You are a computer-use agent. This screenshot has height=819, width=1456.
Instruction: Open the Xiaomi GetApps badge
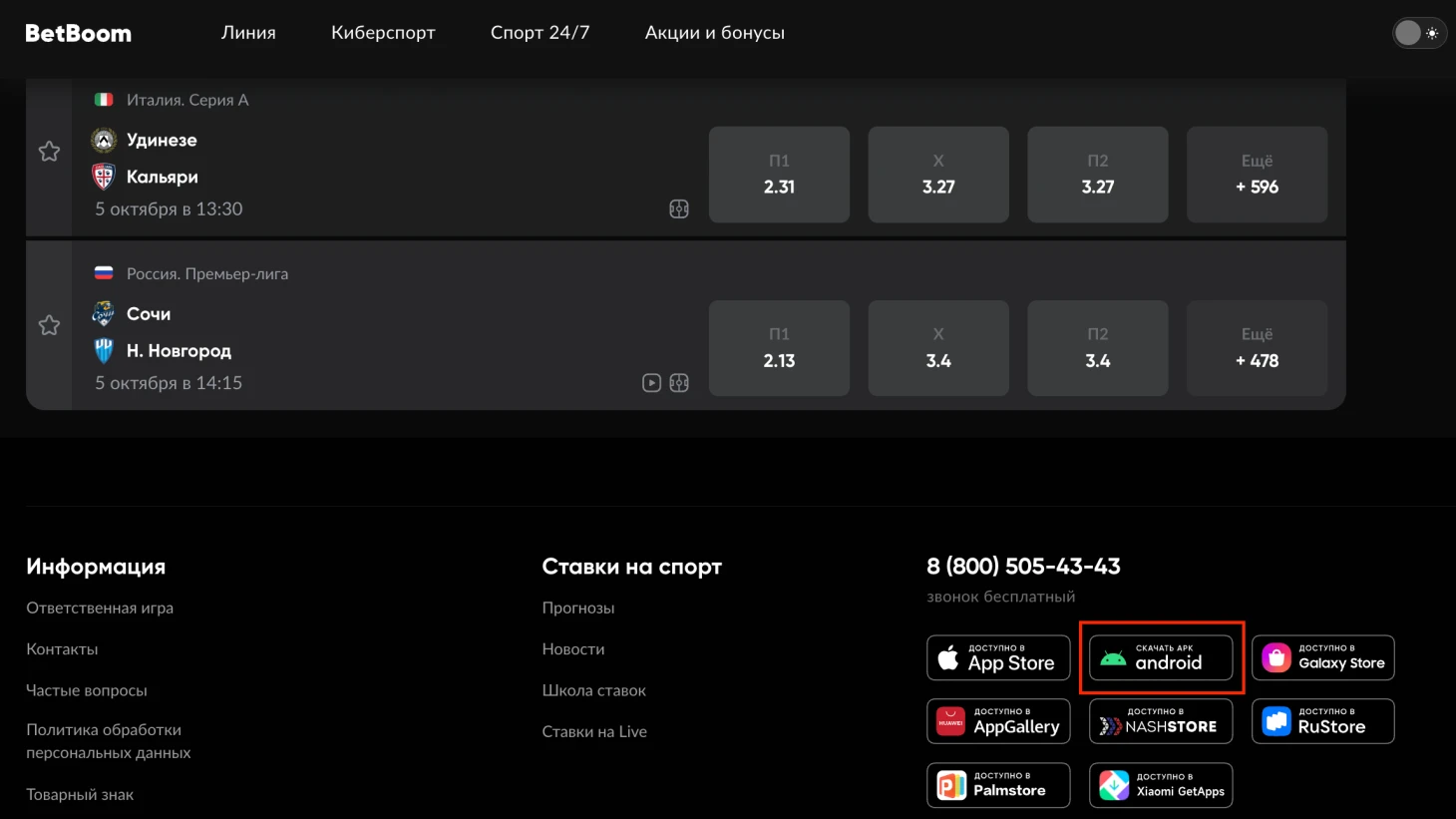[1161, 785]
